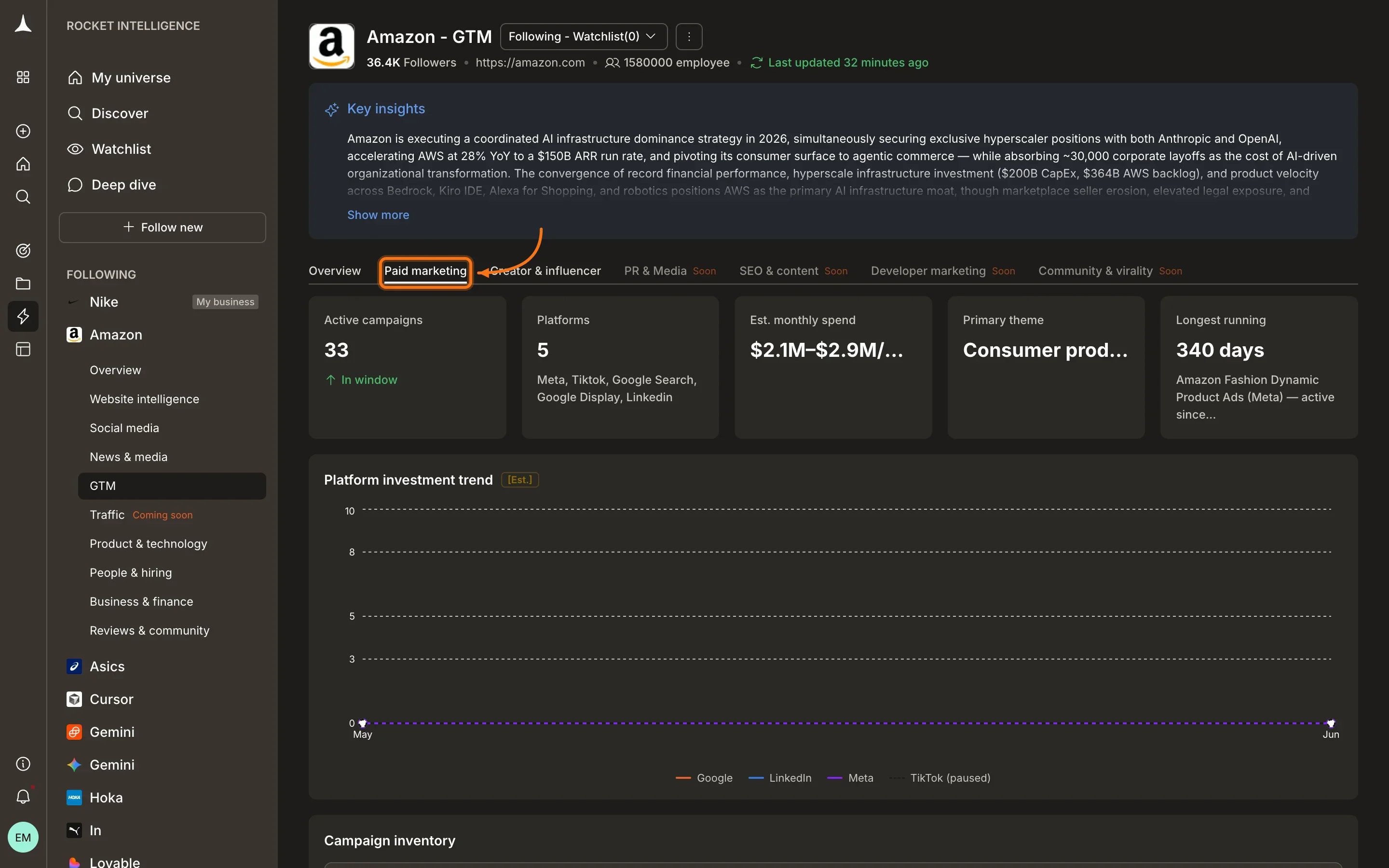
Task: Click the Cursor logo icon in the following list
Action: [74, 699]
